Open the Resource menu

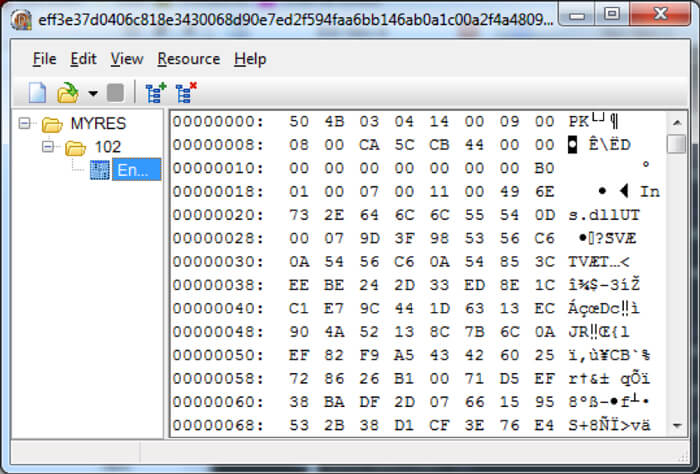[x=188, y=59]
